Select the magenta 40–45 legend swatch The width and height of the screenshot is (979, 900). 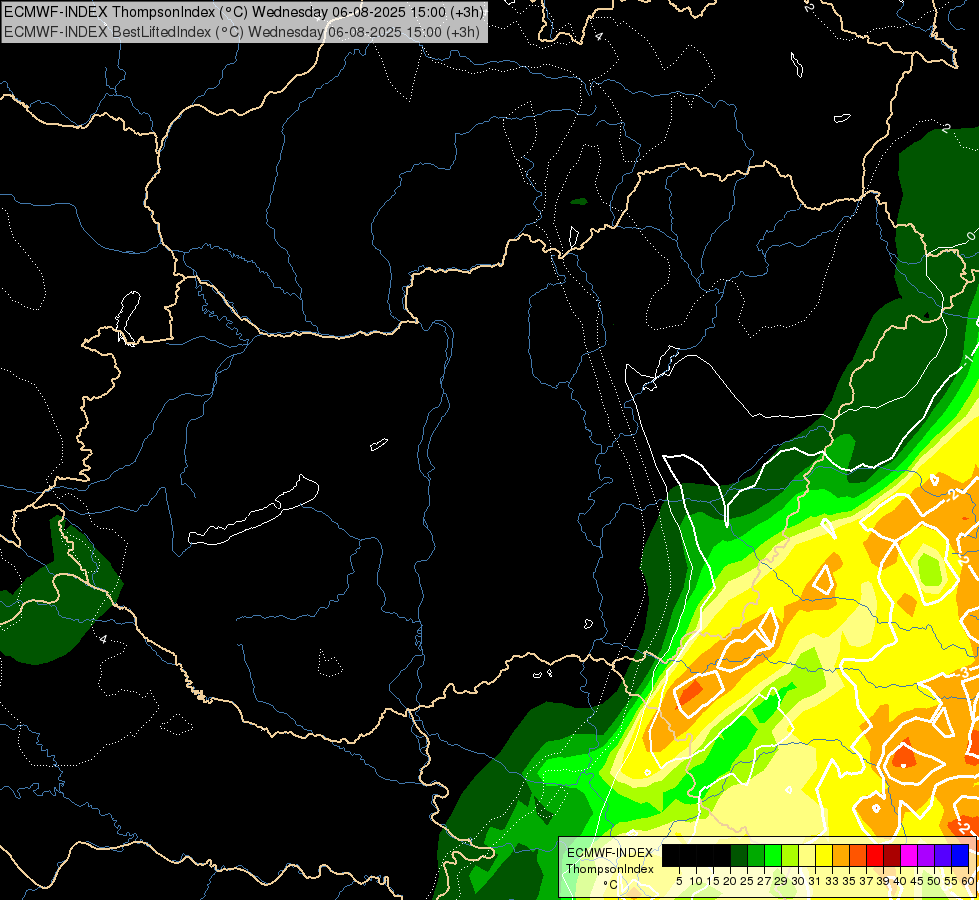pos(909,855)
